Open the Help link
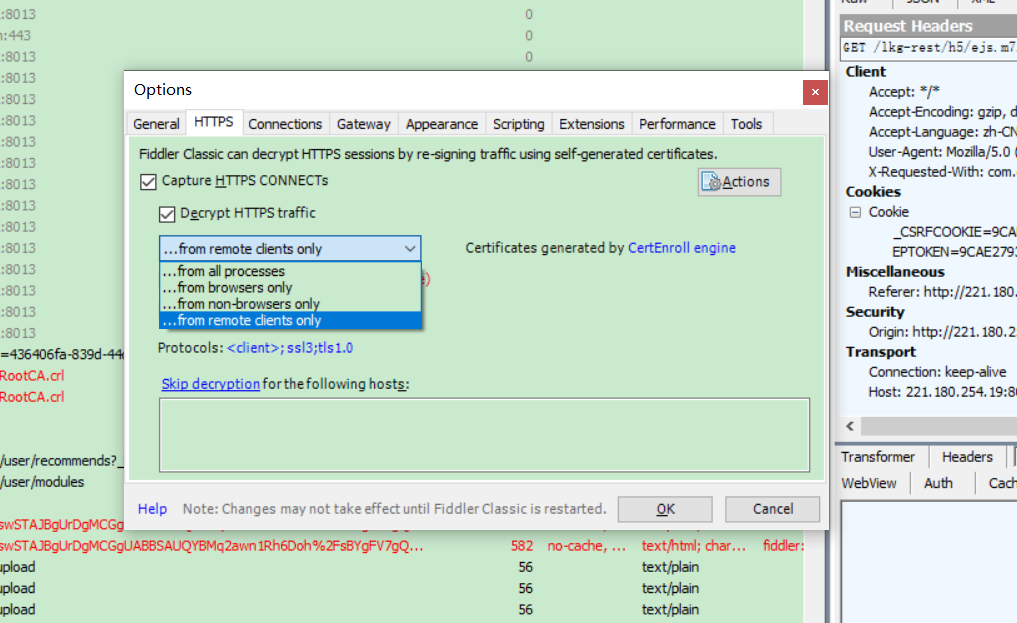 click(152, 509)
